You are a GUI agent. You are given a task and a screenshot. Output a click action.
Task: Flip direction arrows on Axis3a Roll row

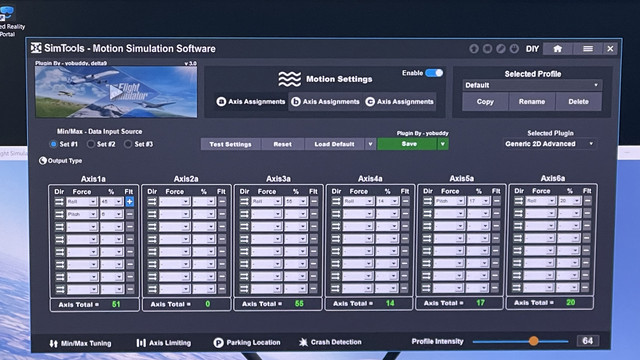click(244, 201)
